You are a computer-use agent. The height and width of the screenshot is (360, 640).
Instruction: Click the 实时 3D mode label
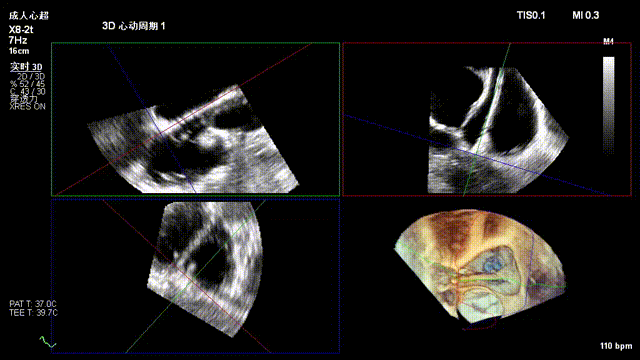26,67
